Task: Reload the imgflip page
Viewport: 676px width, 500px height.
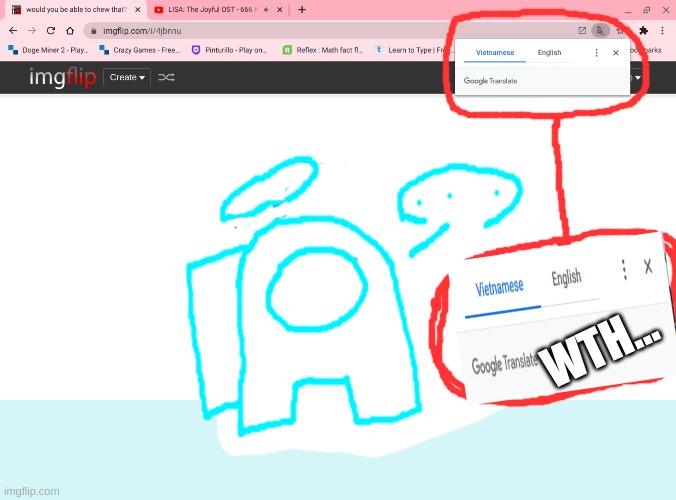Action: tap(51, 31)
